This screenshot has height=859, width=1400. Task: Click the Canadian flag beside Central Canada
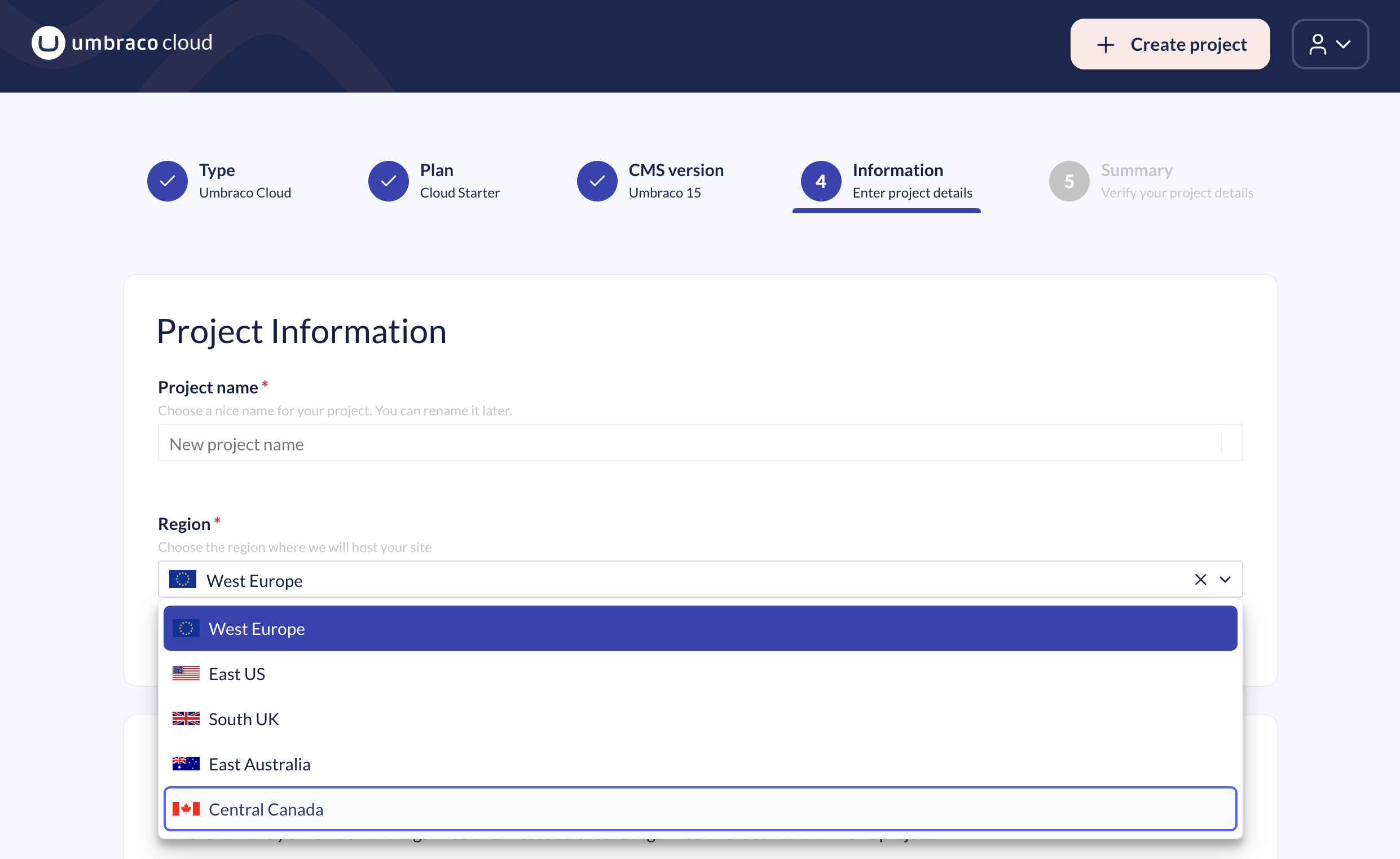tap(185, 808)
